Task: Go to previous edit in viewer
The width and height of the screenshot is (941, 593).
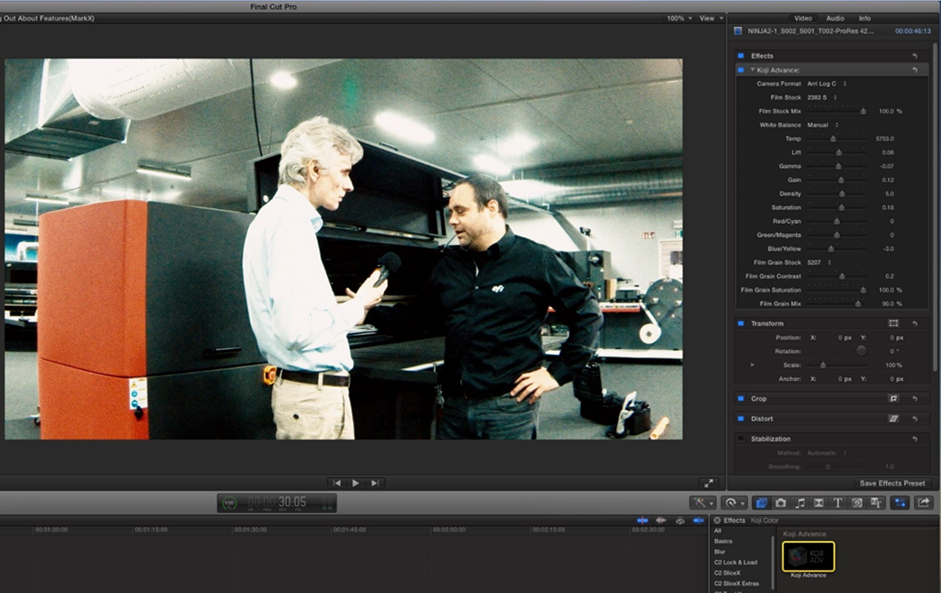Action: point(337,483)
